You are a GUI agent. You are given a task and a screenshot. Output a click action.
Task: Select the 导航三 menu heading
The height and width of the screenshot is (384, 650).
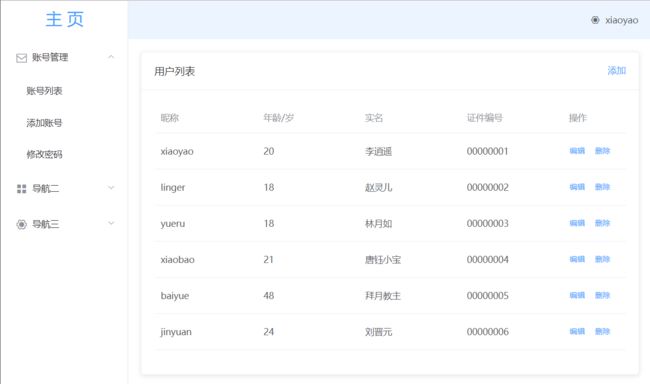pos(46,224)
